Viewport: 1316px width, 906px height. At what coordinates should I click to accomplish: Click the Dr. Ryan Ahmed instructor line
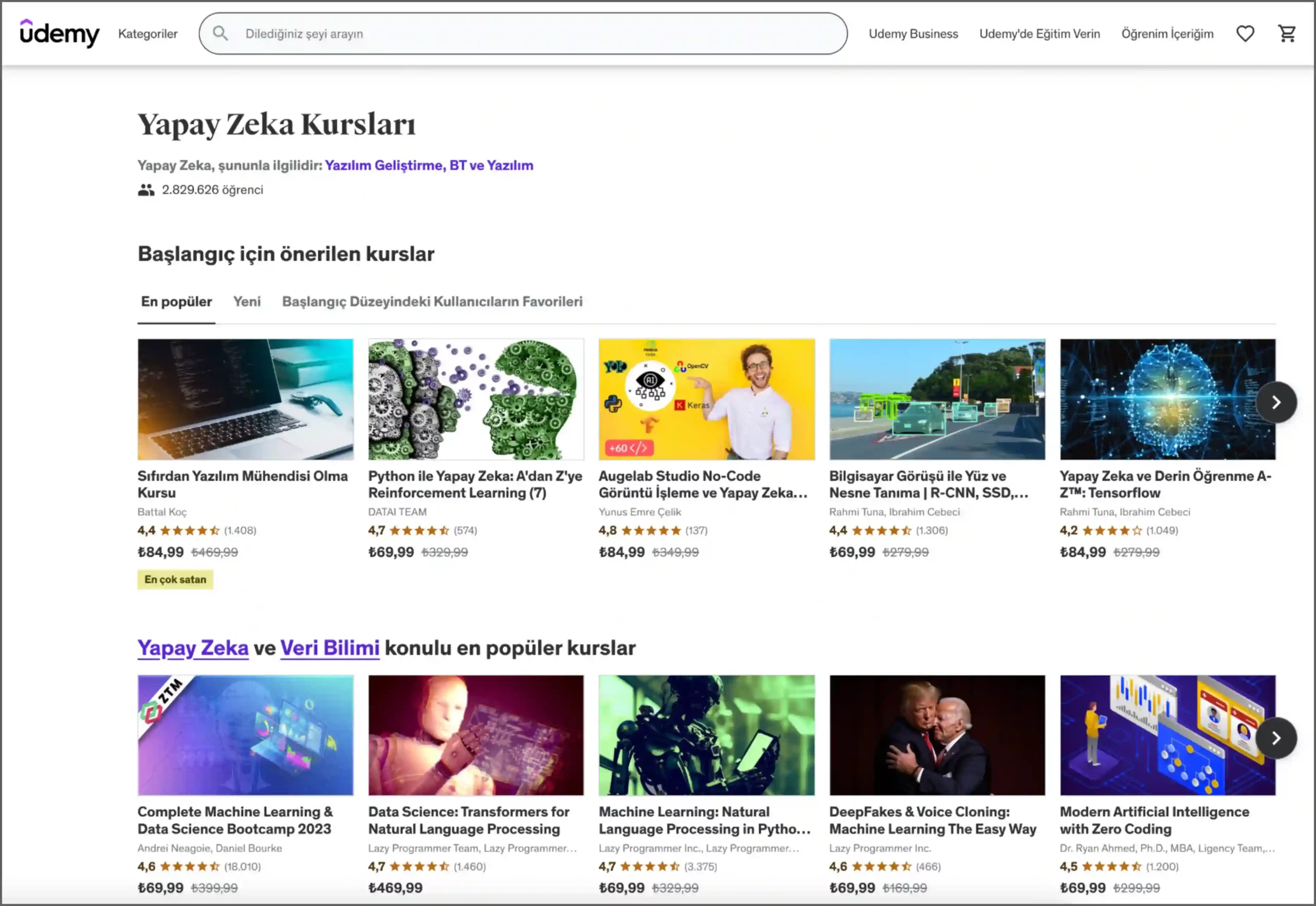coord(1167,848)
